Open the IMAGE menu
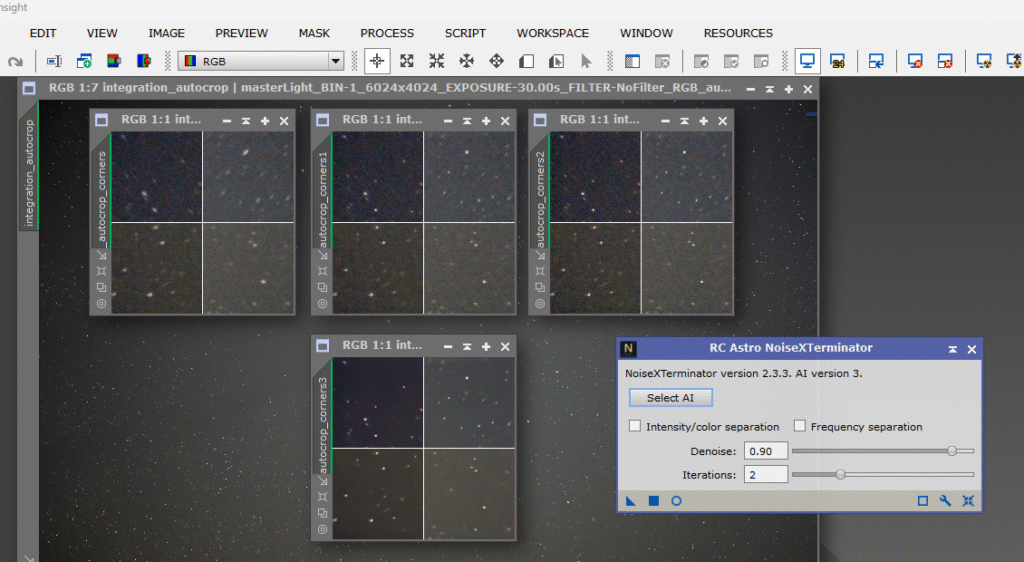 pyautogui.click(x=167, y=33)
